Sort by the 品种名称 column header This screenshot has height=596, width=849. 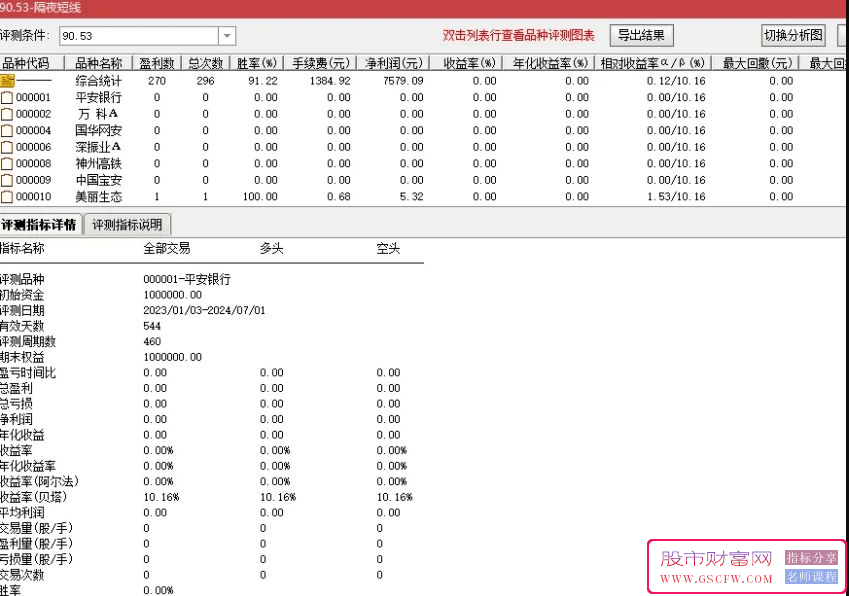[99, 63]
